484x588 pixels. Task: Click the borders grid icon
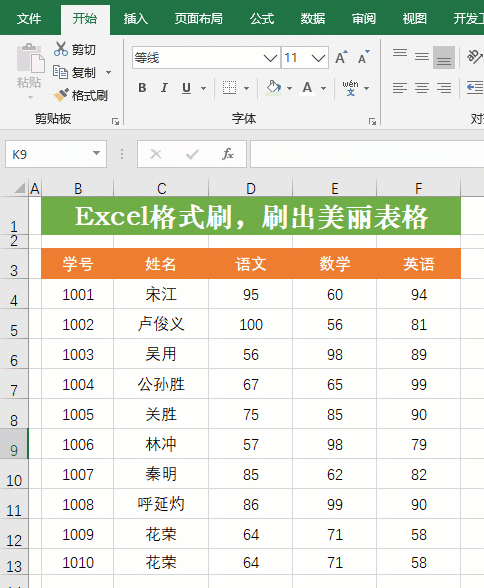[x=229, y=88]
